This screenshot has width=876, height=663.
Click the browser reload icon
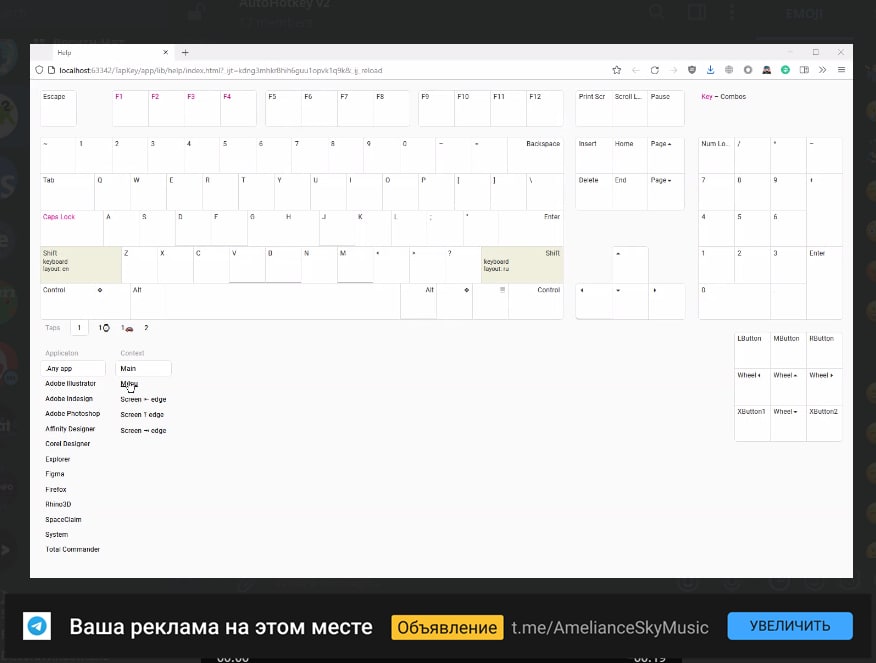point(654,70)
